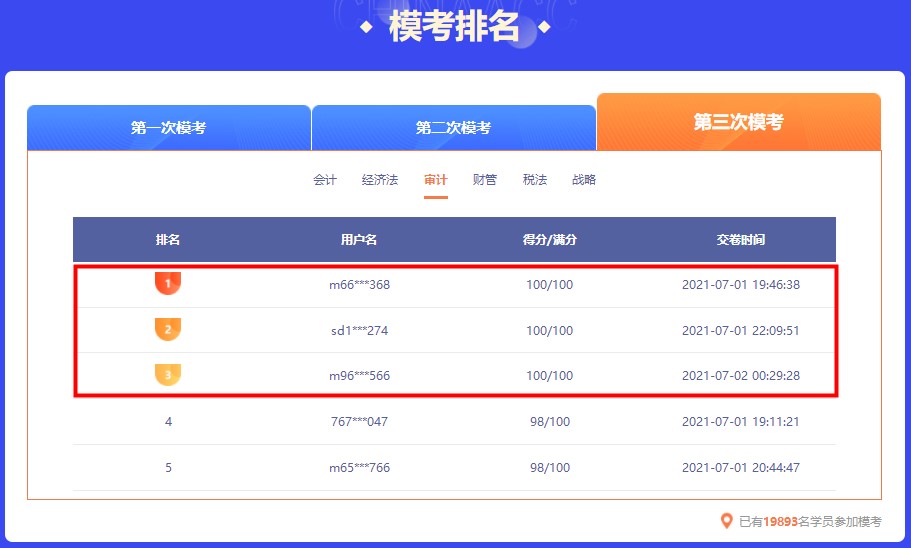
Task: Click rank number 5
Action: pos(168,468)
